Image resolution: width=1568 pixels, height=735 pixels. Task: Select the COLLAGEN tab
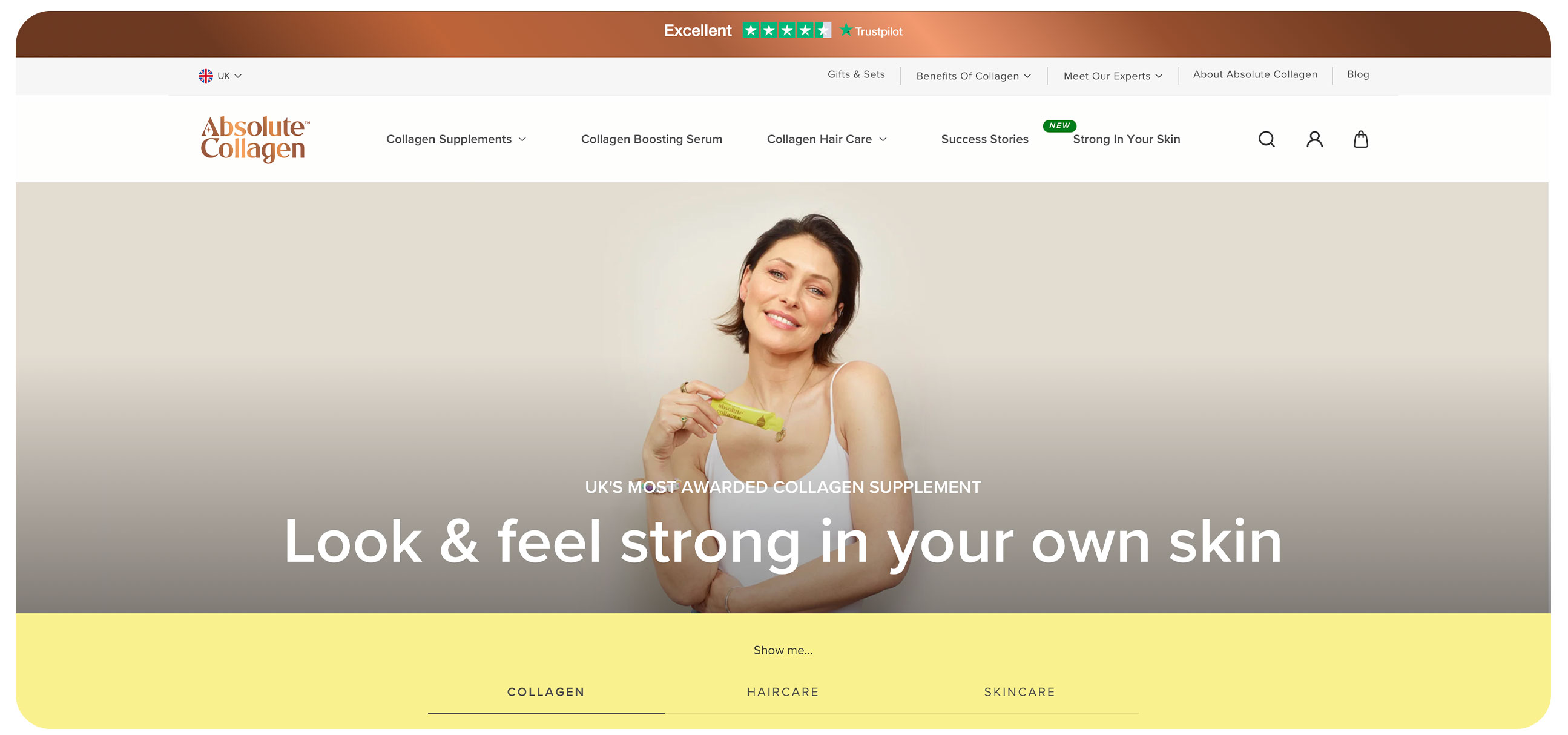coord(545,692)
